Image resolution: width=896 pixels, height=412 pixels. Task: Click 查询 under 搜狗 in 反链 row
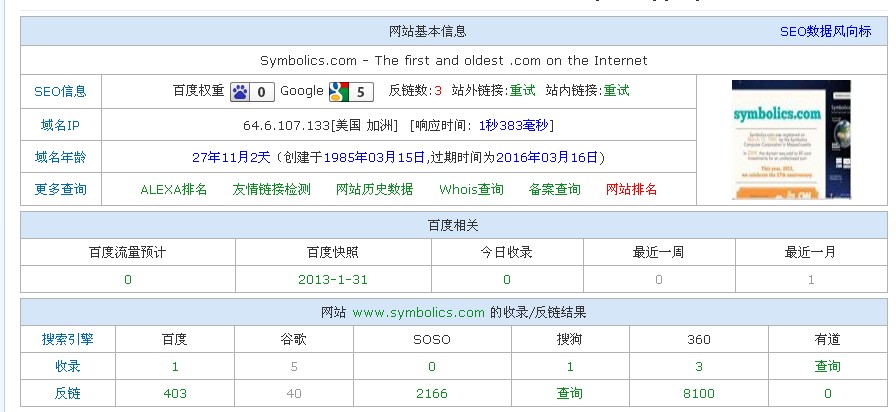pos(570,394)
